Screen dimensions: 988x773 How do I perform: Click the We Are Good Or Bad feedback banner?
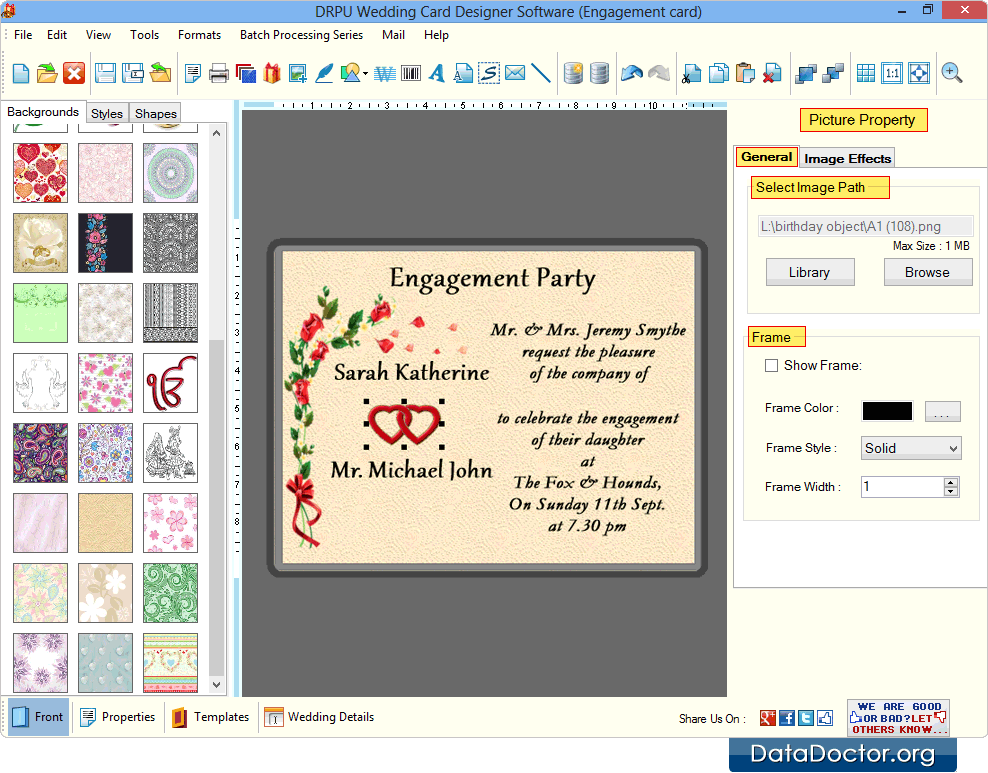[x=898, y=718]
